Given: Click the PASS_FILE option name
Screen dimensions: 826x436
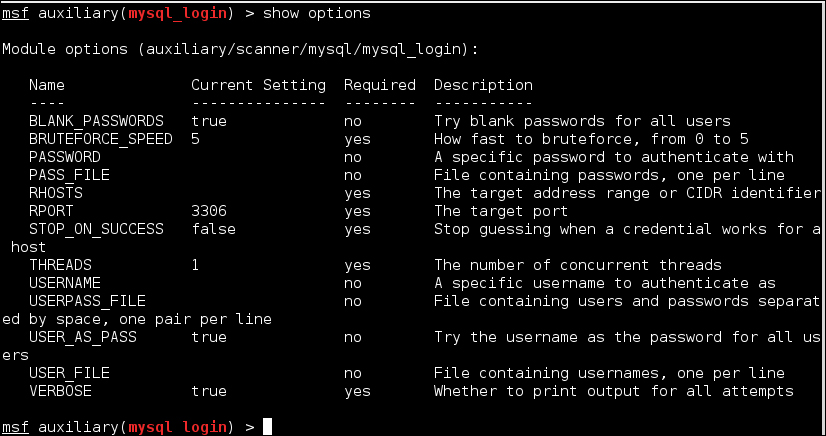Looking at the screenshot, I should [70, 175].
